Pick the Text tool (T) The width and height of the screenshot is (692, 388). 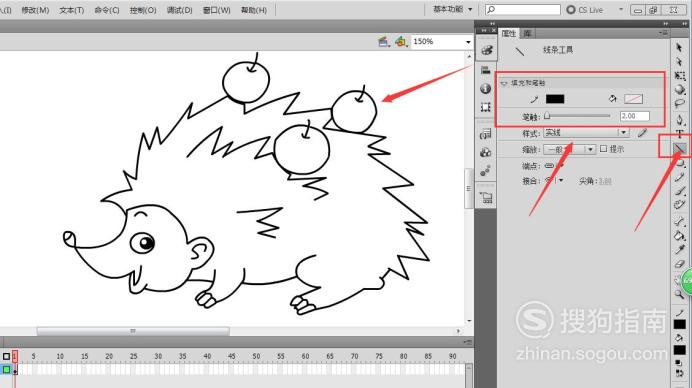(x=679, y=134)
